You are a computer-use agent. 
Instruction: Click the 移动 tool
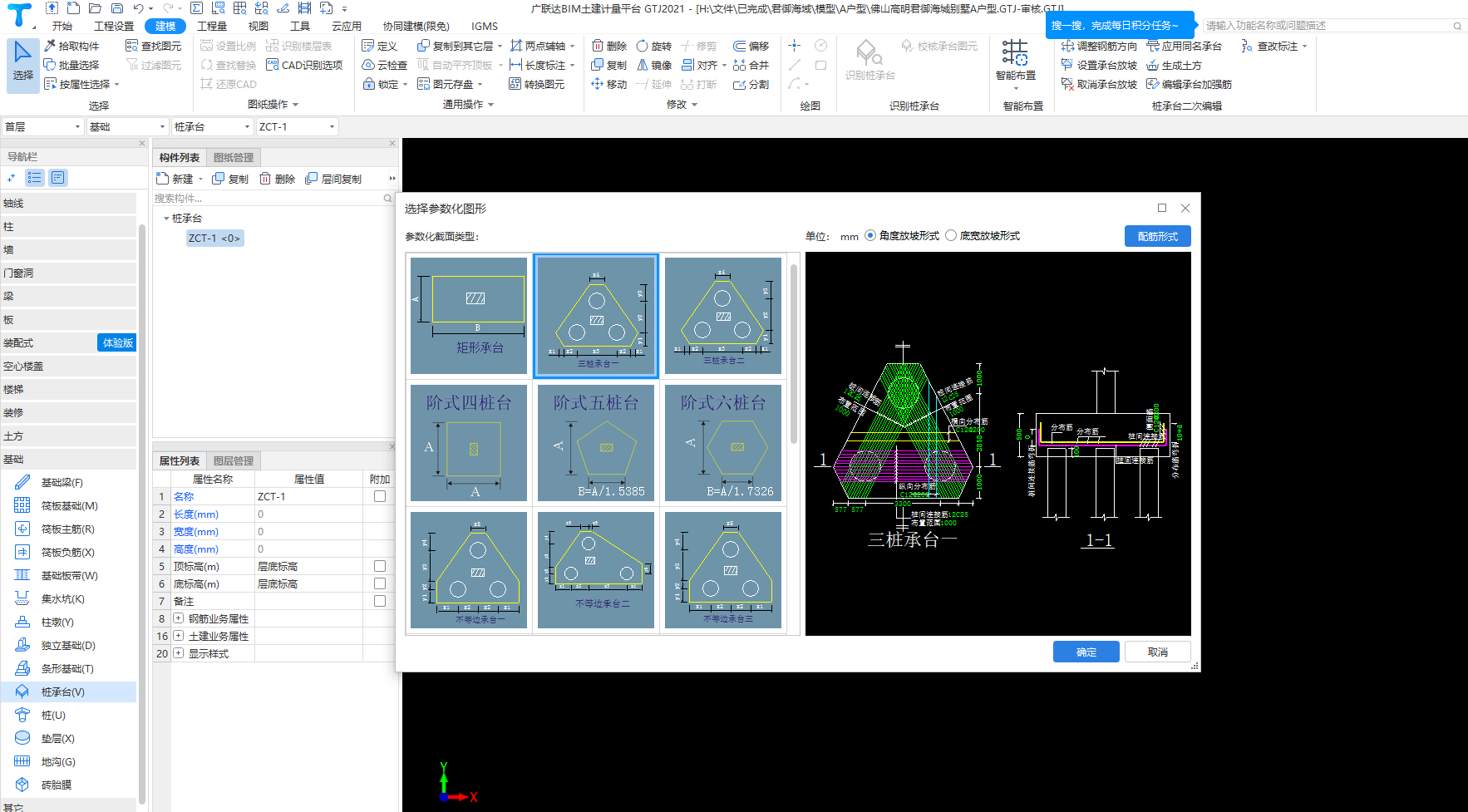click(x=608, y=84)
